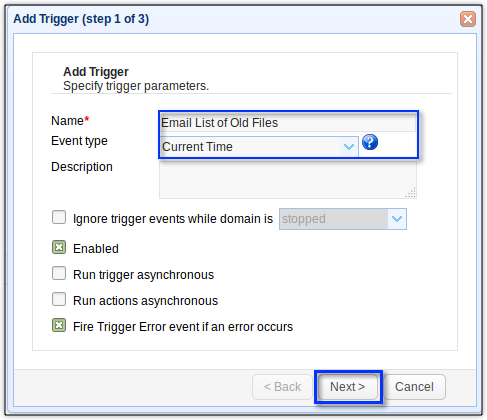Click the Description box resize grip
487x420 pixels.
click(411, 193)
